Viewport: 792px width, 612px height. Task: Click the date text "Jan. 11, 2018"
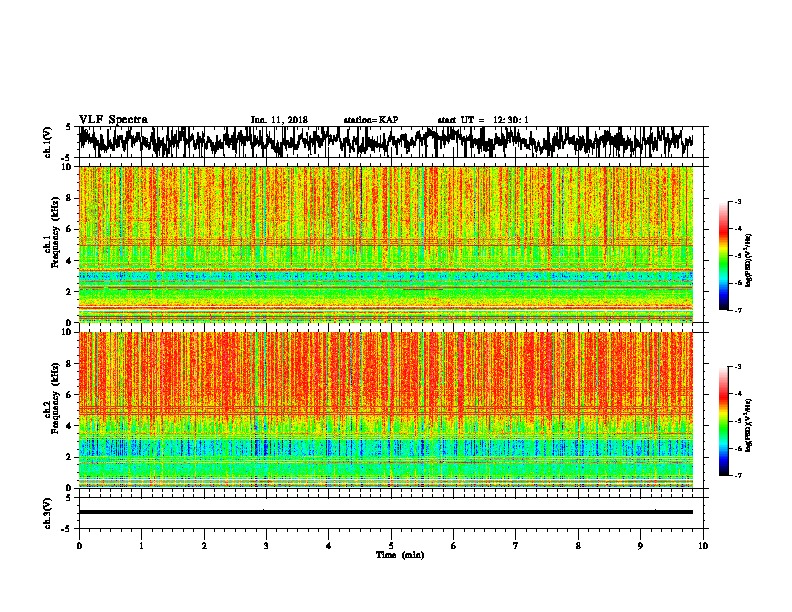tap(279, 120)
